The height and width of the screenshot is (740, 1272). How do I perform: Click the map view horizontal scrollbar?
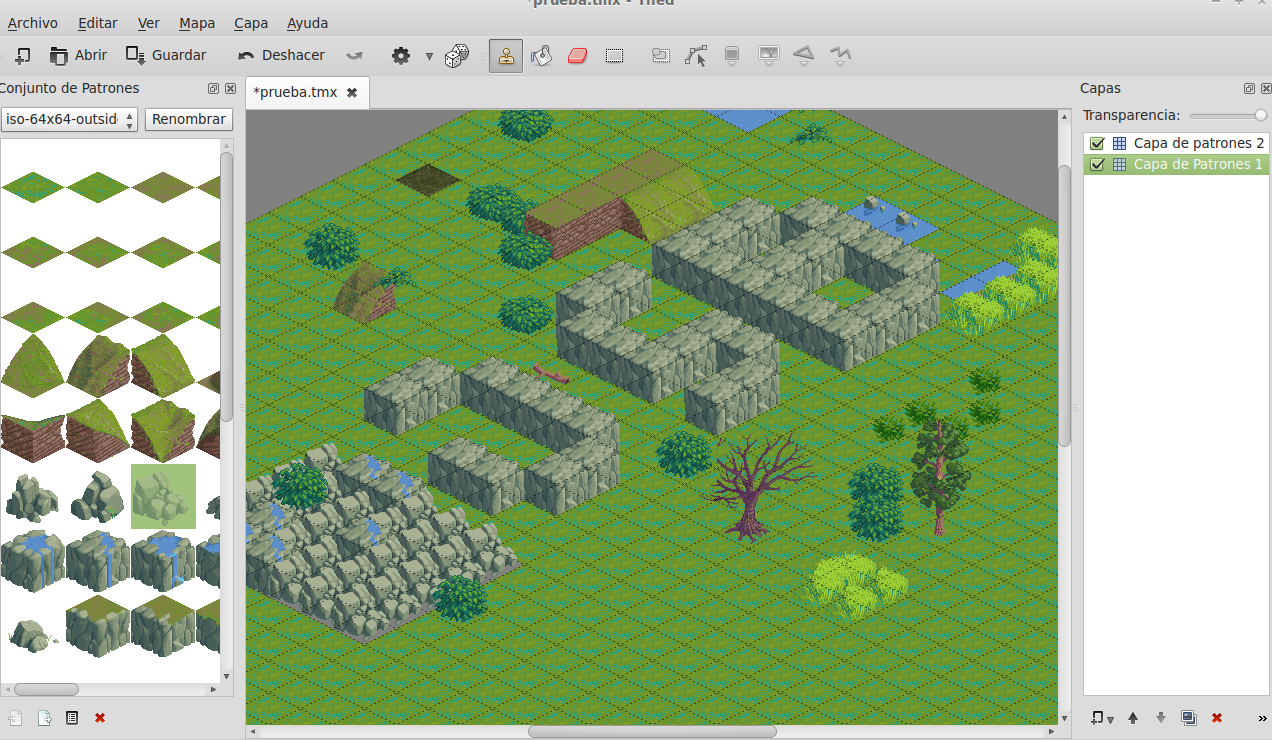[650, 732]
